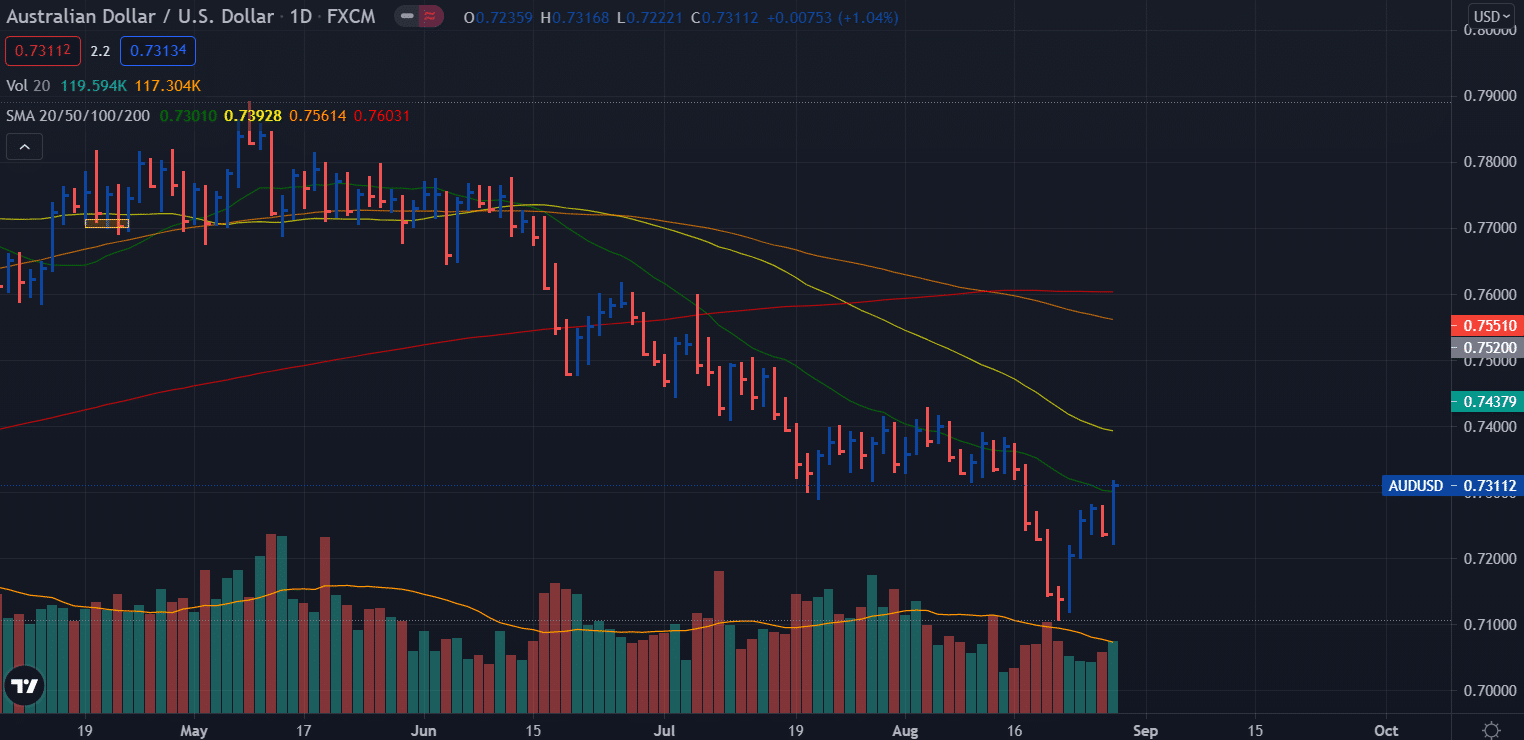This screenshot has height=740, width=1524.
Task: Click the Sep label on time axis
Action: tap(1145, 730)
